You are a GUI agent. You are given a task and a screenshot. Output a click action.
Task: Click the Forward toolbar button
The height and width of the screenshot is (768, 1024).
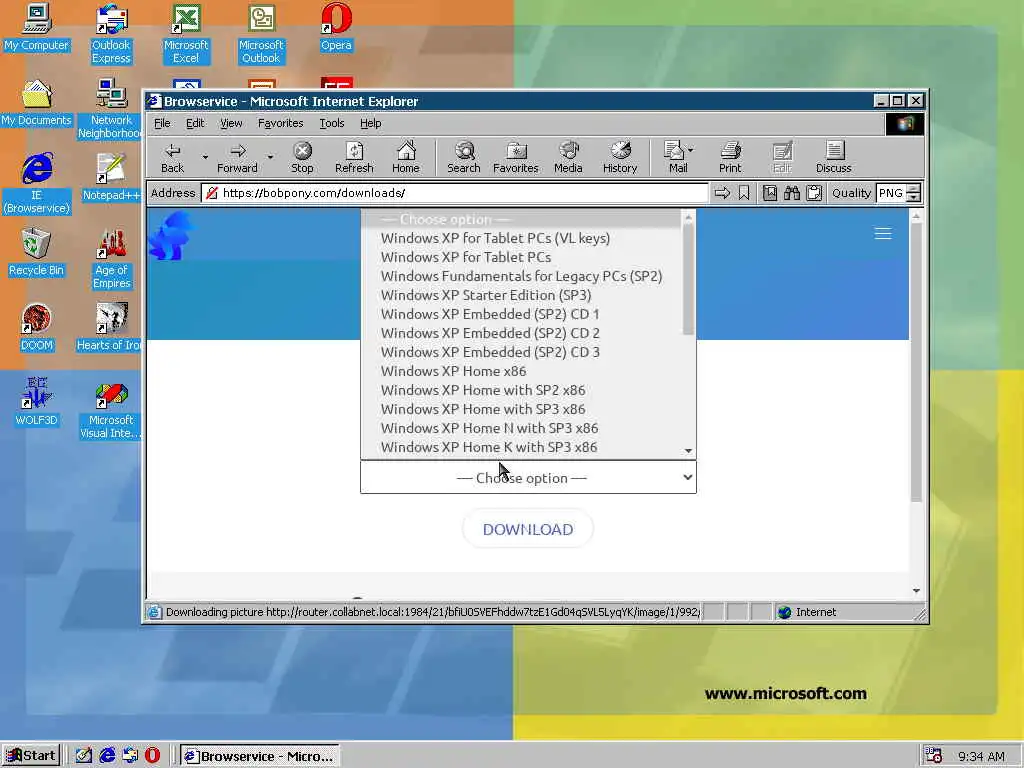237,157
